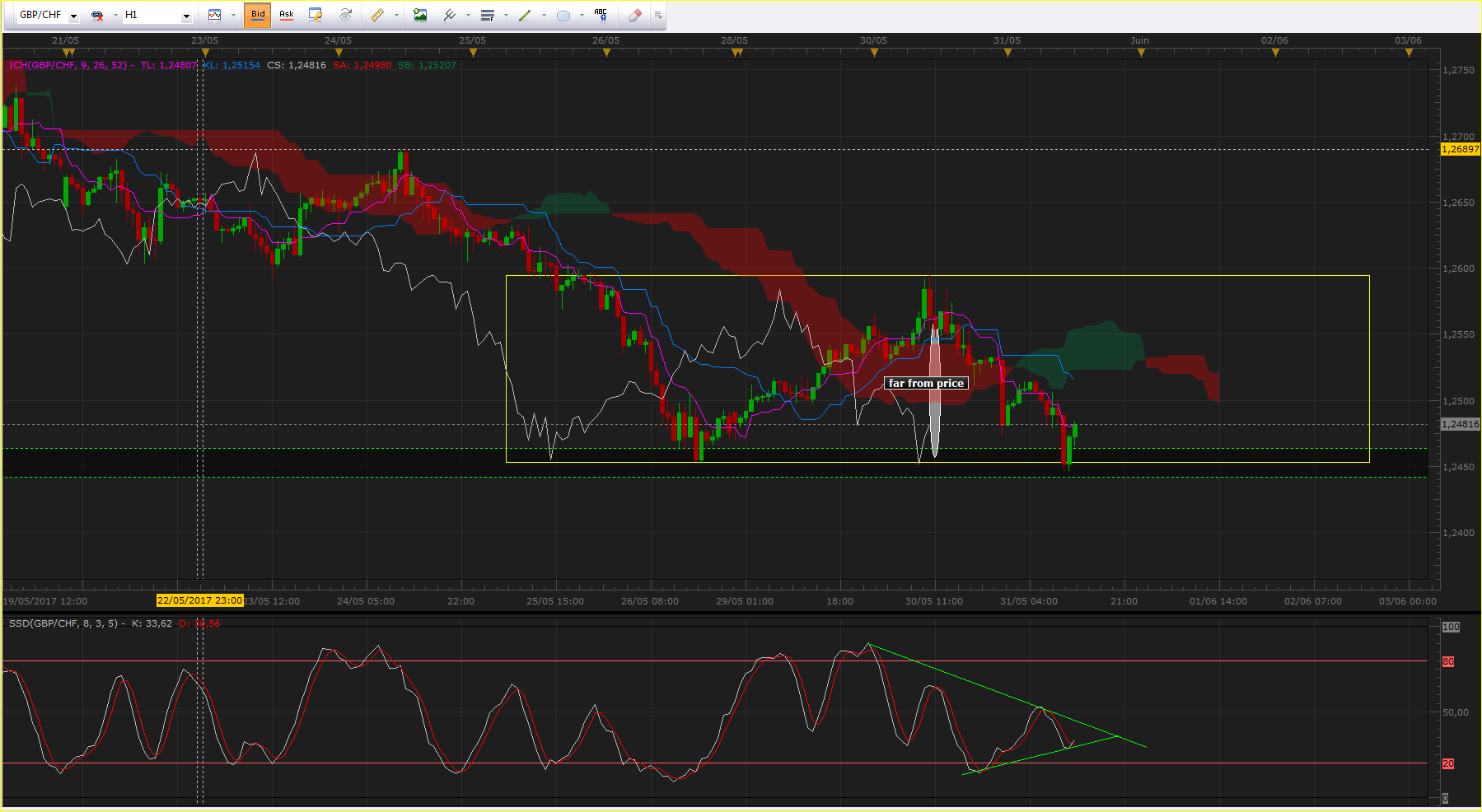Click the 01/06 14:00 time axis label
The height and width of the screenshot is (812, 1482).
[x=1218, y=601]
